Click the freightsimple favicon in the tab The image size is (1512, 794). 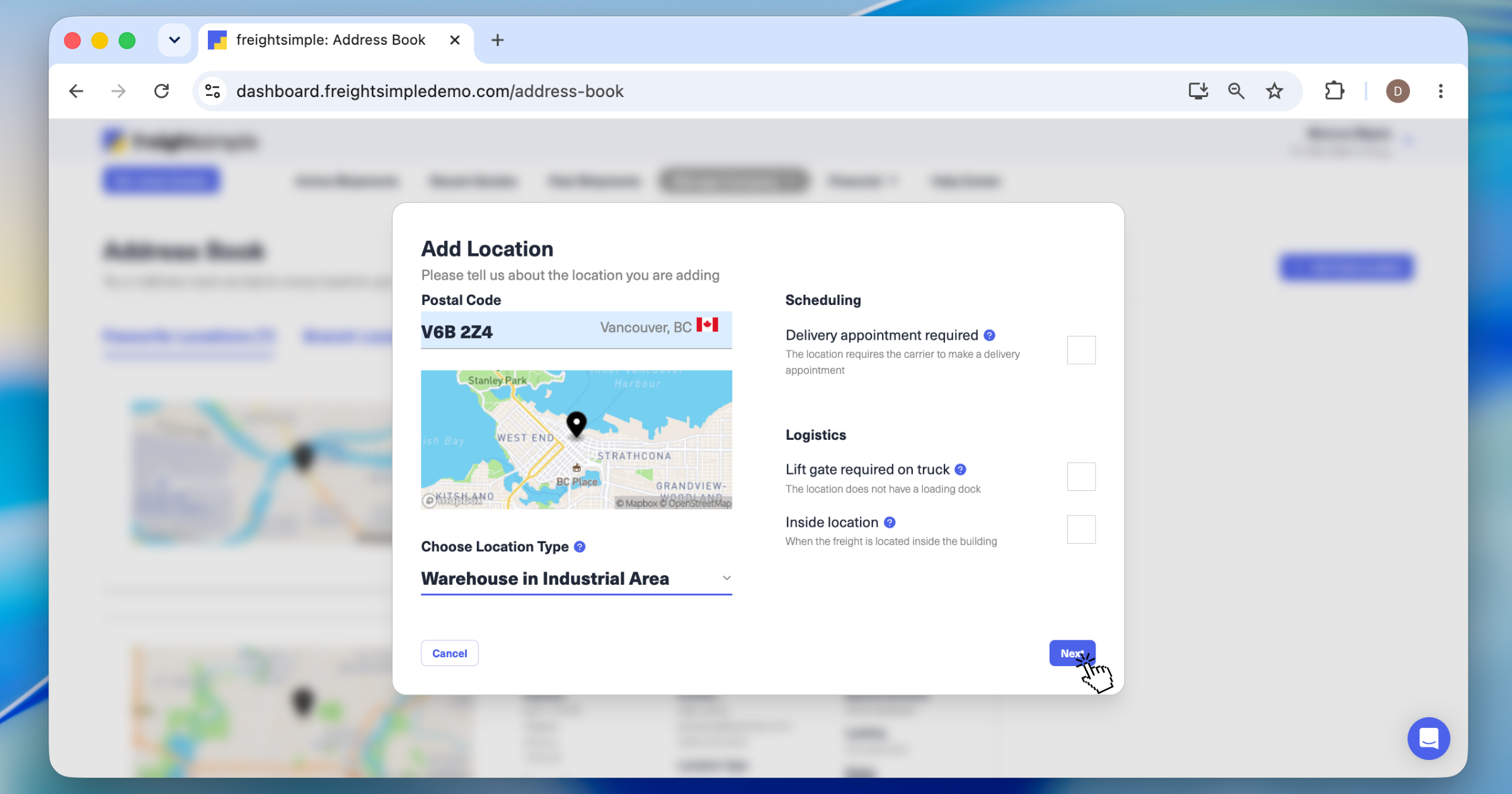click(217, 40)
